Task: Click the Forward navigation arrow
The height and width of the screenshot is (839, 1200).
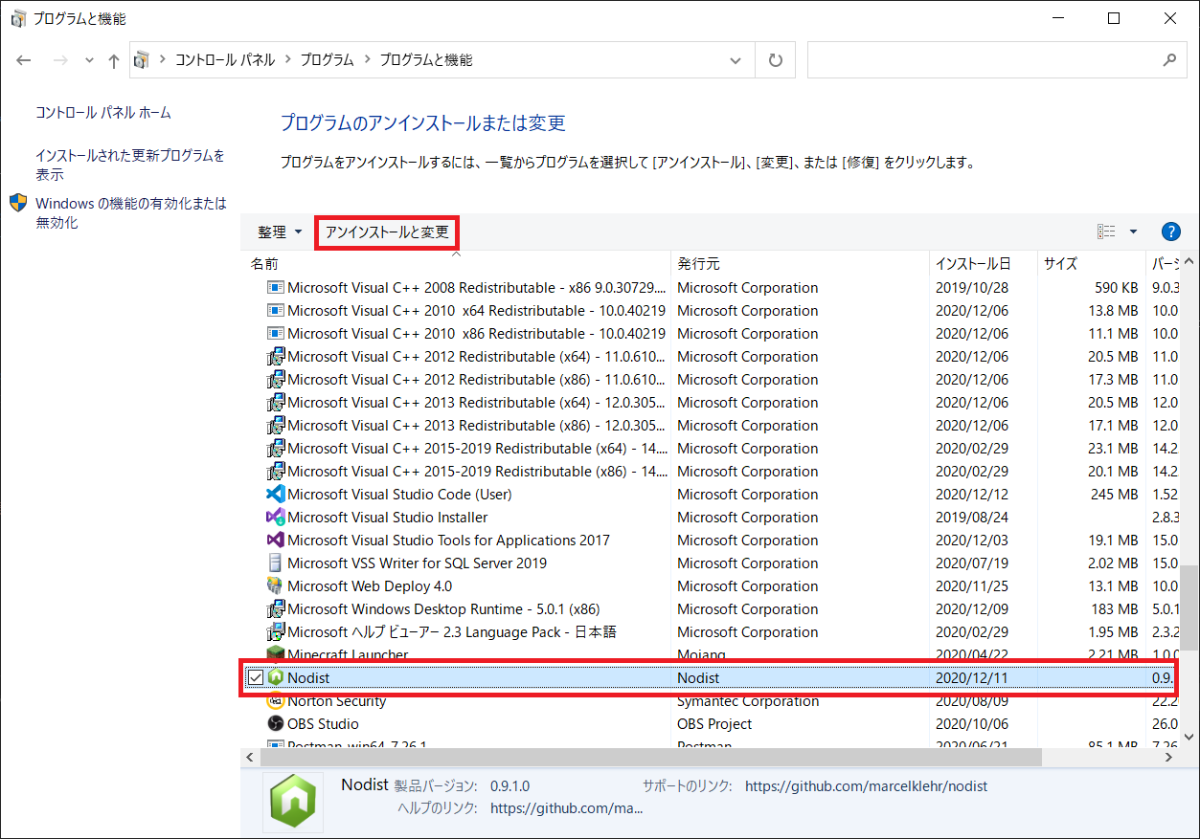Action: point(60,60)
